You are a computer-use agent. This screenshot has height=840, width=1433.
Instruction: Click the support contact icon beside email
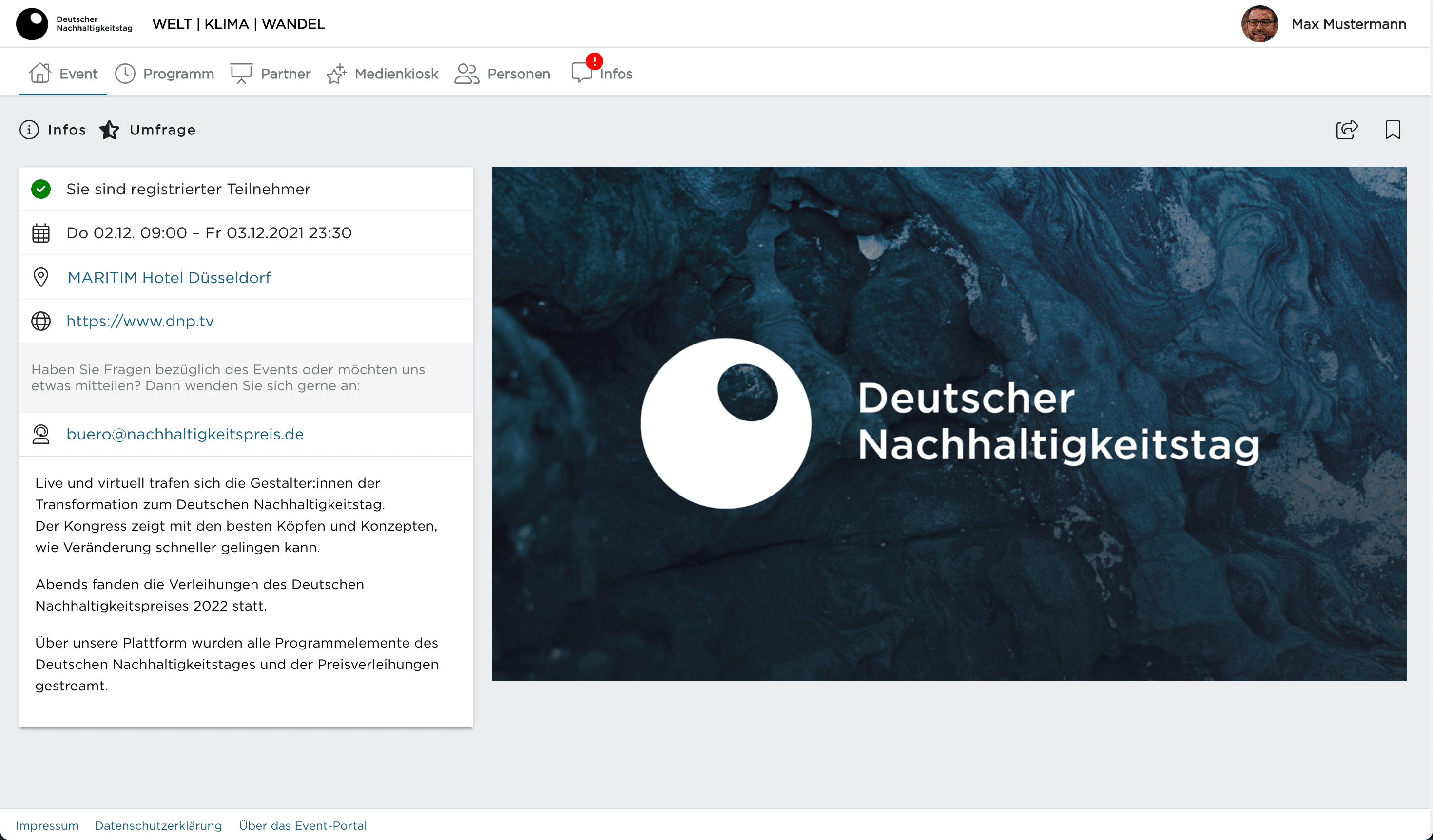41,434
